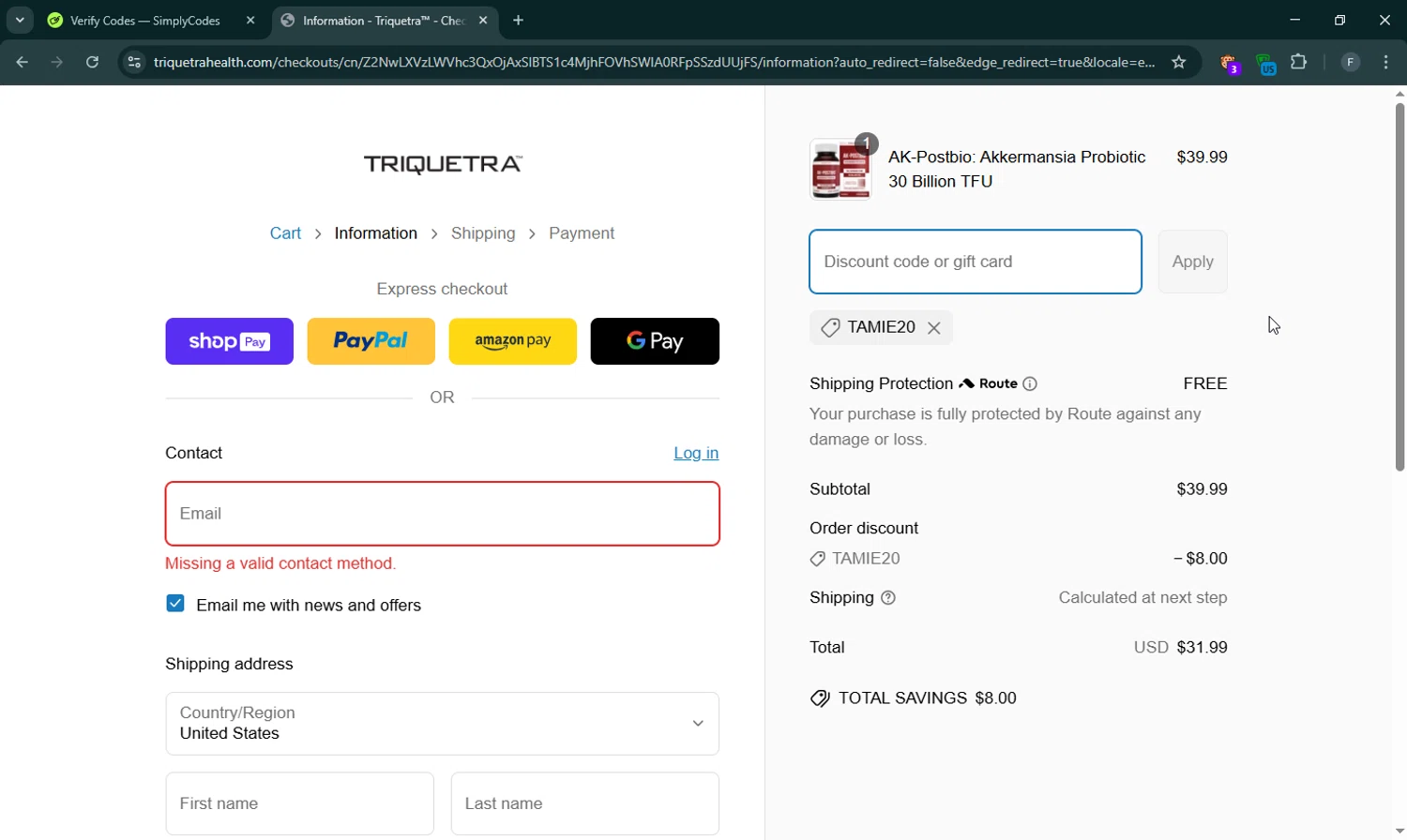Click the page vertical scrollbar
Viewport: 1407px width, 840px height.
[x=1399, y=286]
